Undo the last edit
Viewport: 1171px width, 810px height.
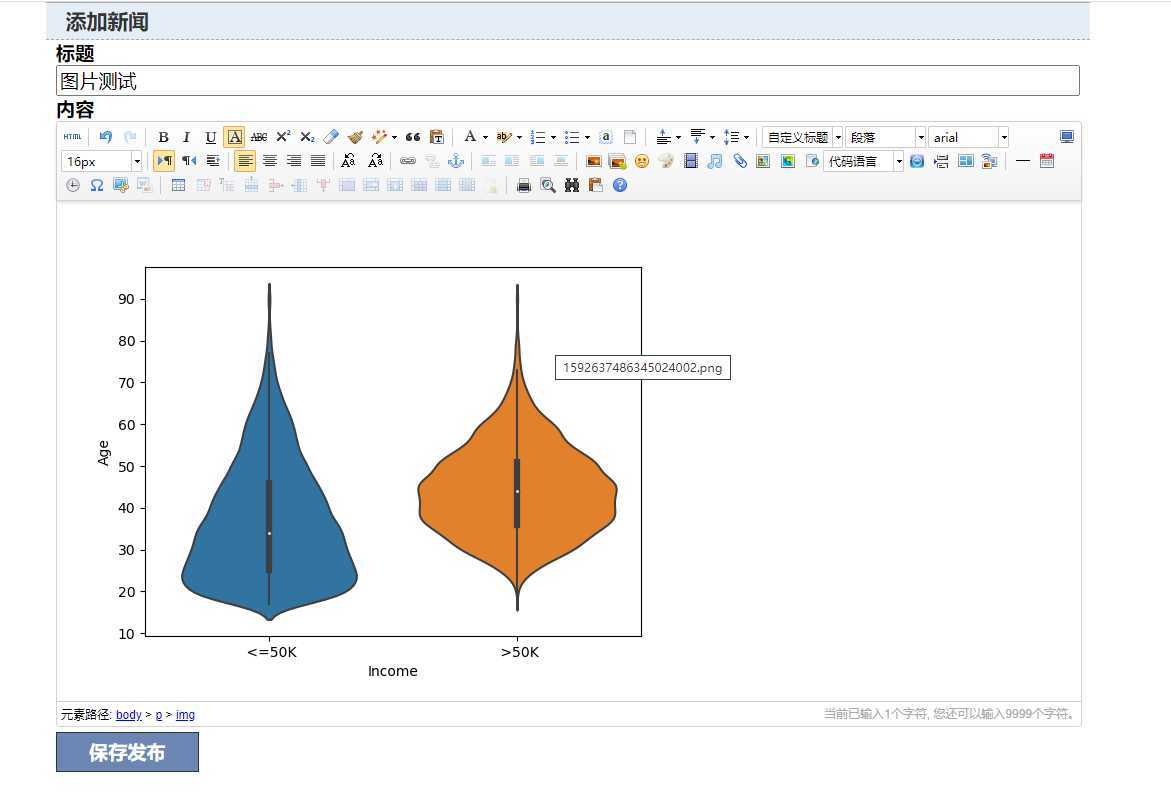click(x=105, y=137)
